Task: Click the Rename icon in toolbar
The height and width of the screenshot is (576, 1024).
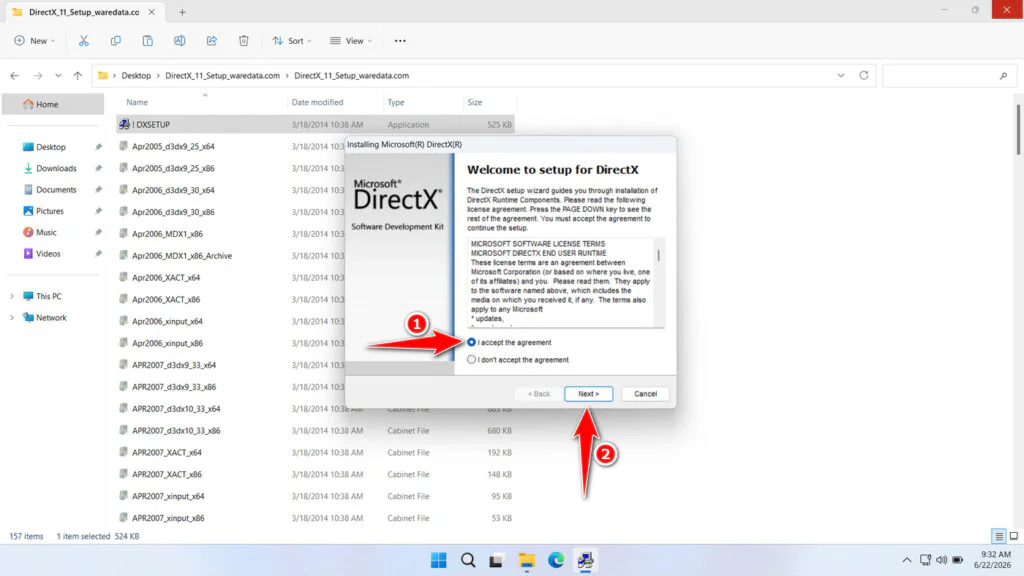Action: pyautogui.click(x=180, y=40)
